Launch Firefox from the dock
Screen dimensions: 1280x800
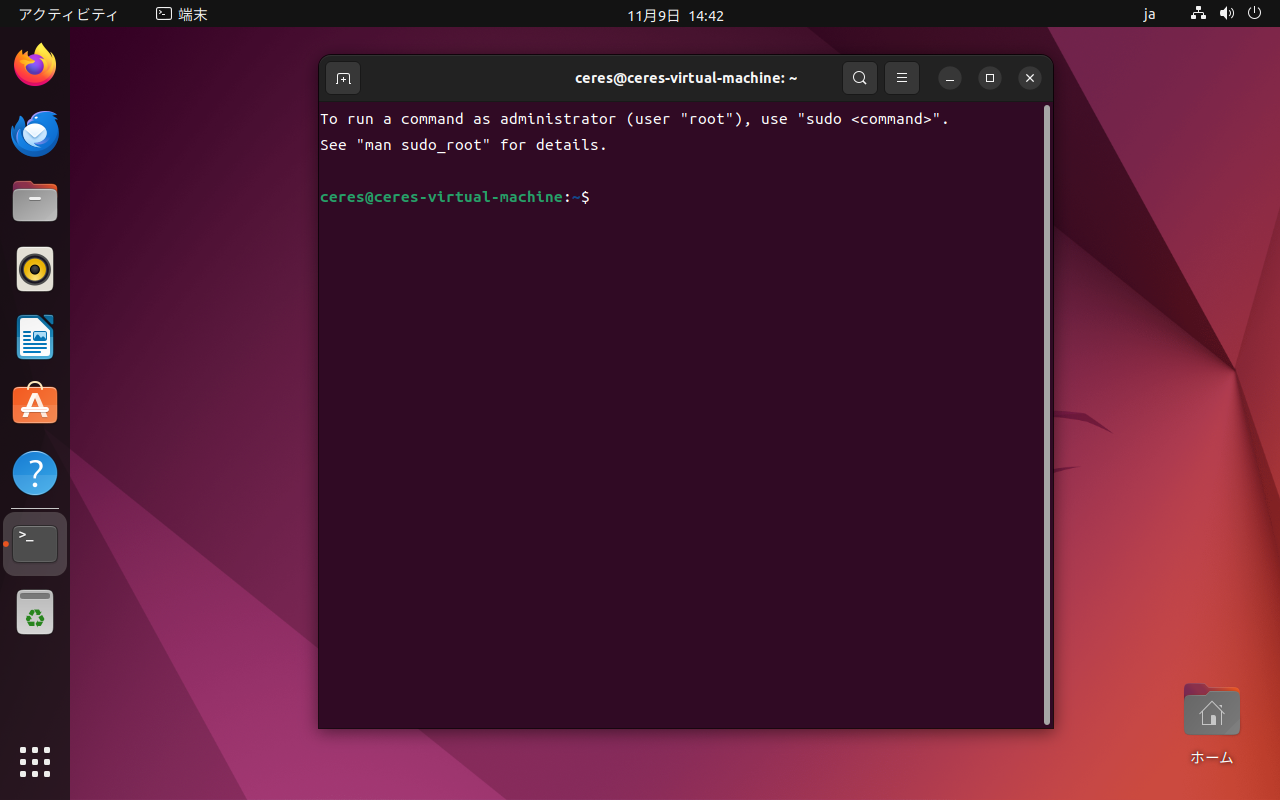pyautogui.click(x=35, y=66)
